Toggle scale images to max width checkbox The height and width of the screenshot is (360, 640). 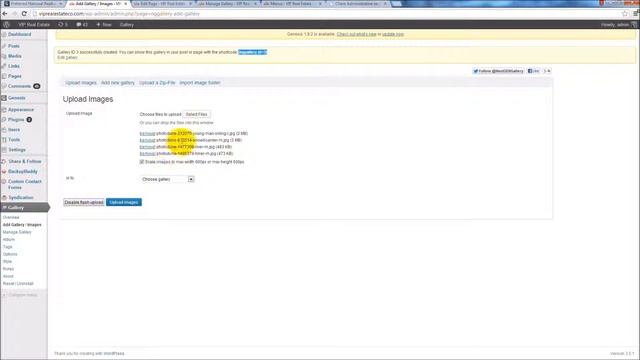(142, 162)
